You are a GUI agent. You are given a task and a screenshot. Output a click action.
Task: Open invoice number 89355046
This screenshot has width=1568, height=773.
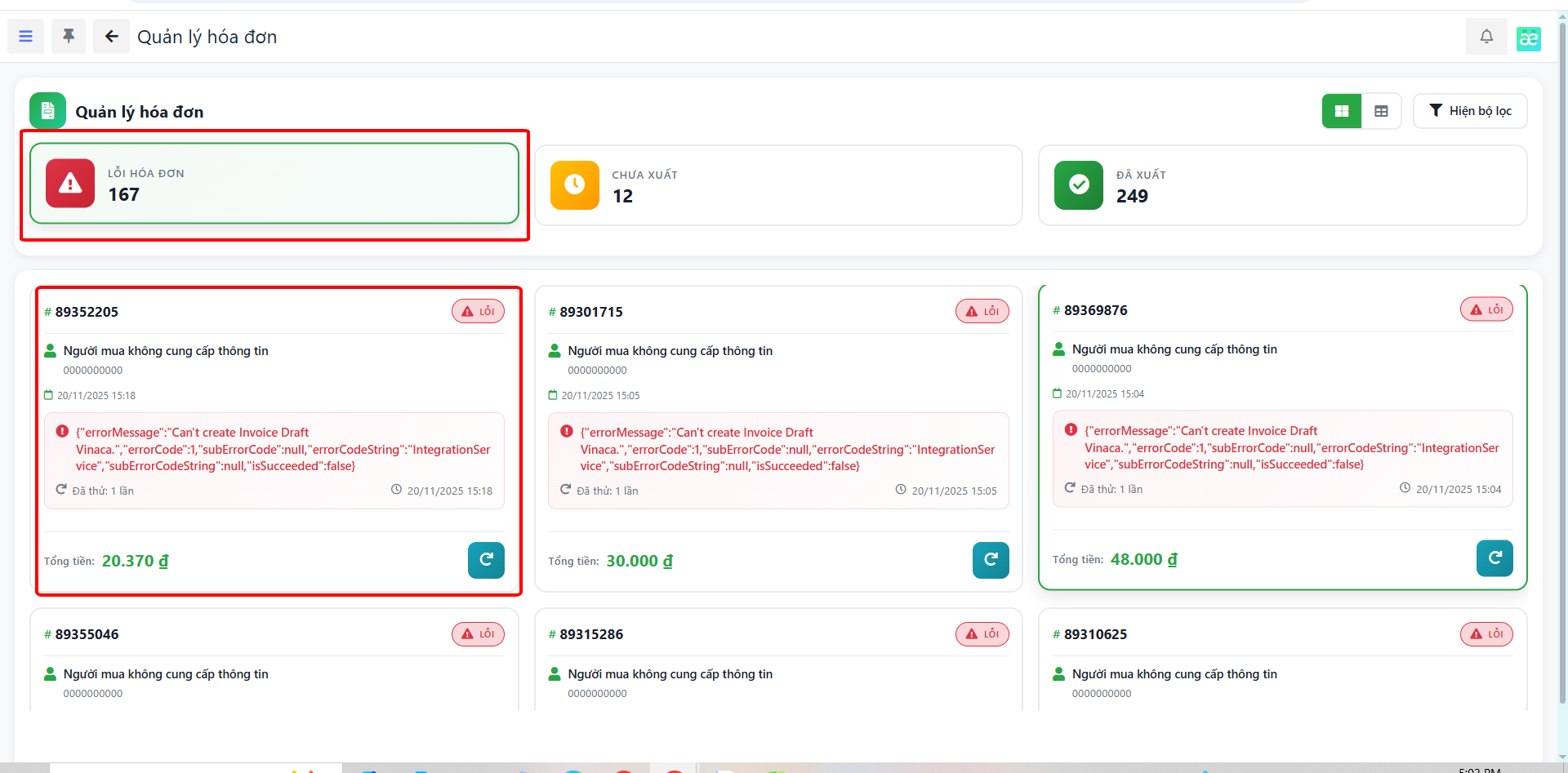87,634
